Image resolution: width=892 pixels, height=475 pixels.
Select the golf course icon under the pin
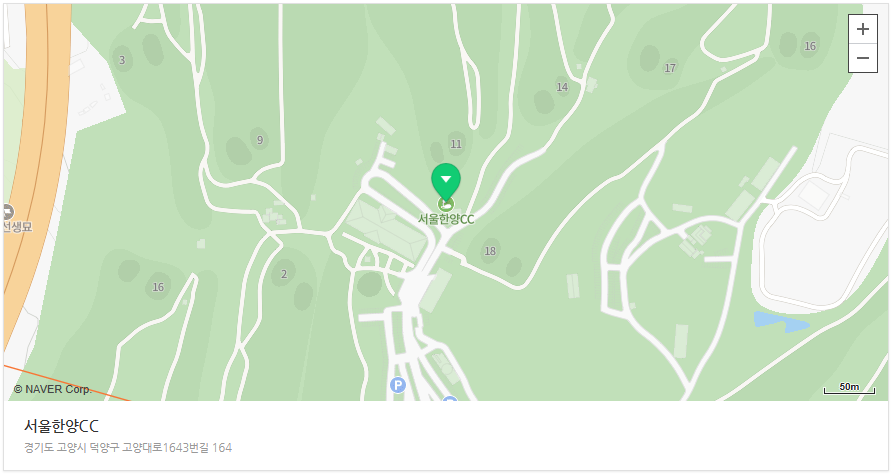446,204
